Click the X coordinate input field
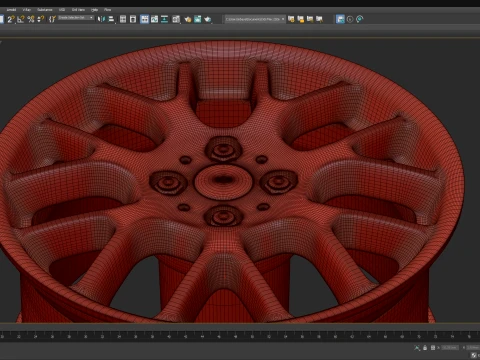Viewport: 480px width, 360px height. [x=450, y=348]
